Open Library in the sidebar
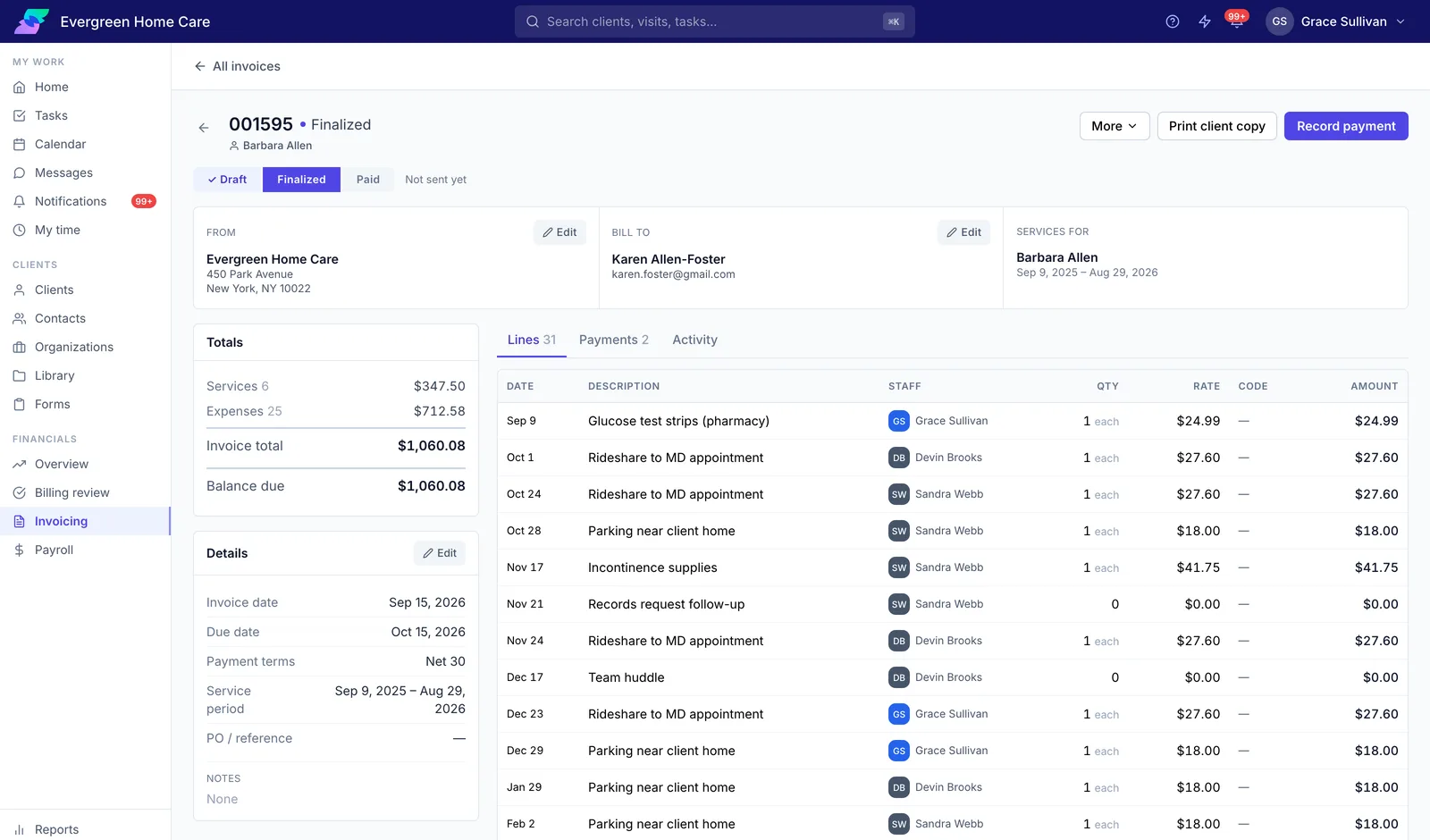The image size is (1430, 840). pos(85,375)
